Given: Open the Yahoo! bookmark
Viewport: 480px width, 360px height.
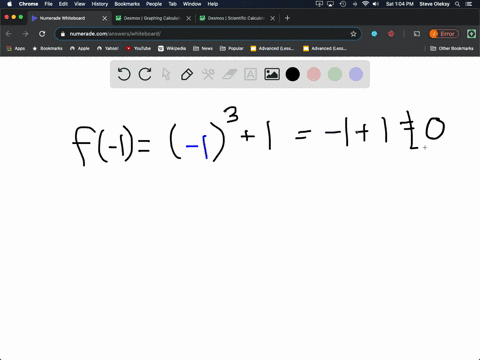Looking at the screenshot, I should pyautogui.click(x=108, y=48).
